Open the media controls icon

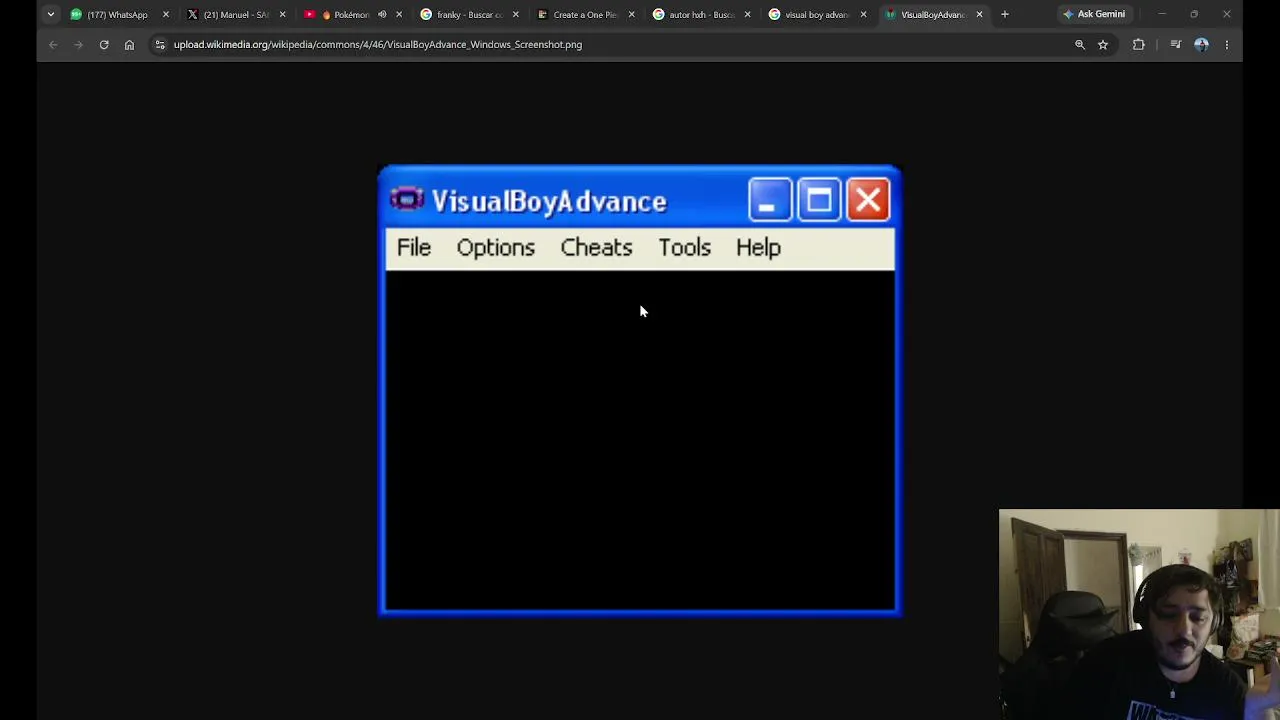point(1176,44)
